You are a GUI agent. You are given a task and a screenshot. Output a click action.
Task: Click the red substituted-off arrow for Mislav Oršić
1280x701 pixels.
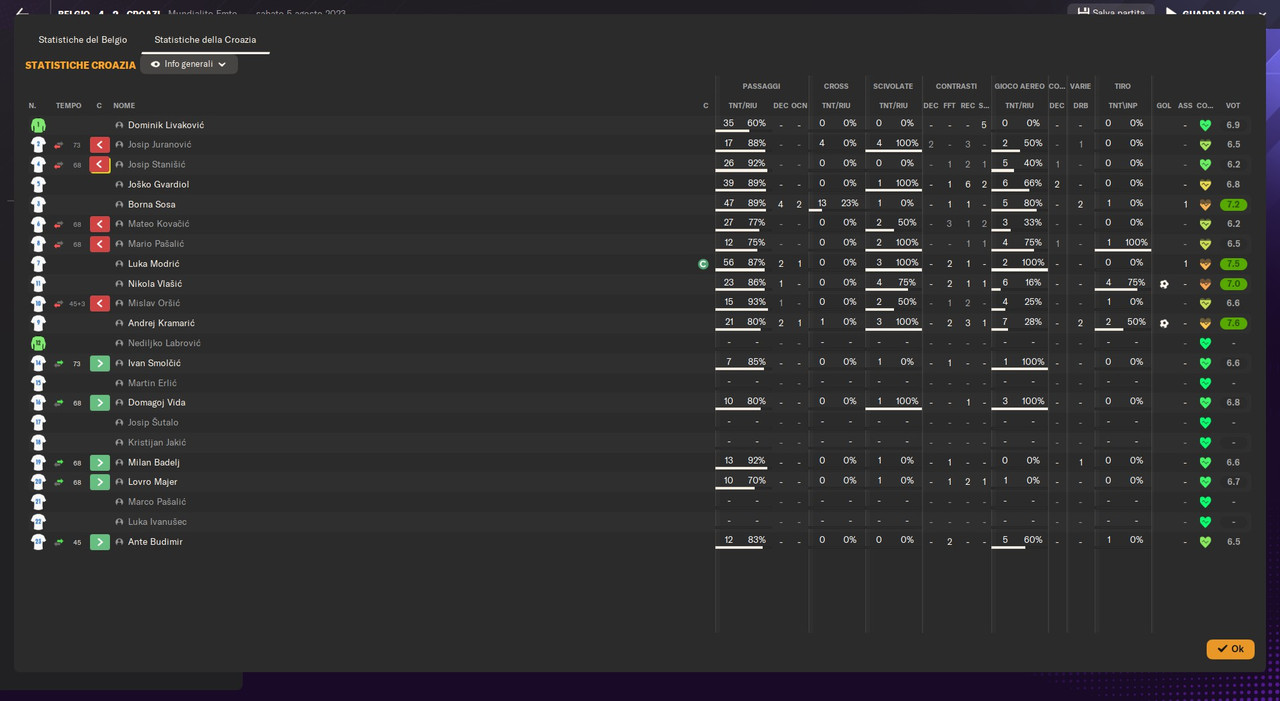click(x=100, y=303)
